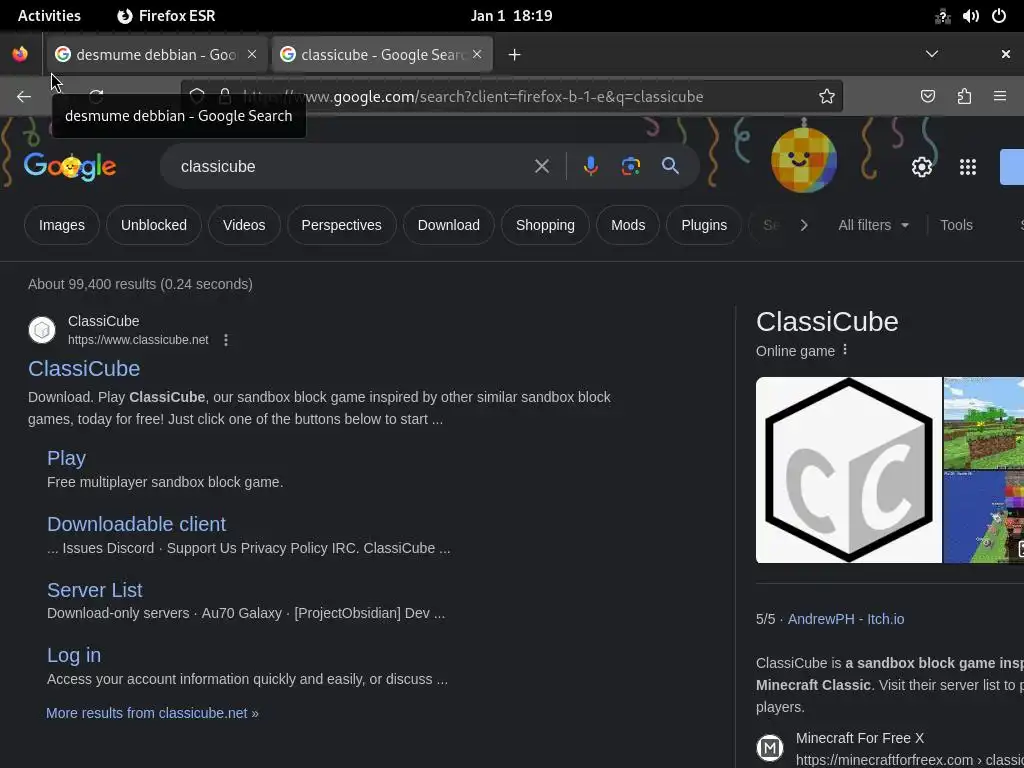Viewport: 1024px width, 768px height.
Task: Select the Mods filter chip
Action: 628,225
